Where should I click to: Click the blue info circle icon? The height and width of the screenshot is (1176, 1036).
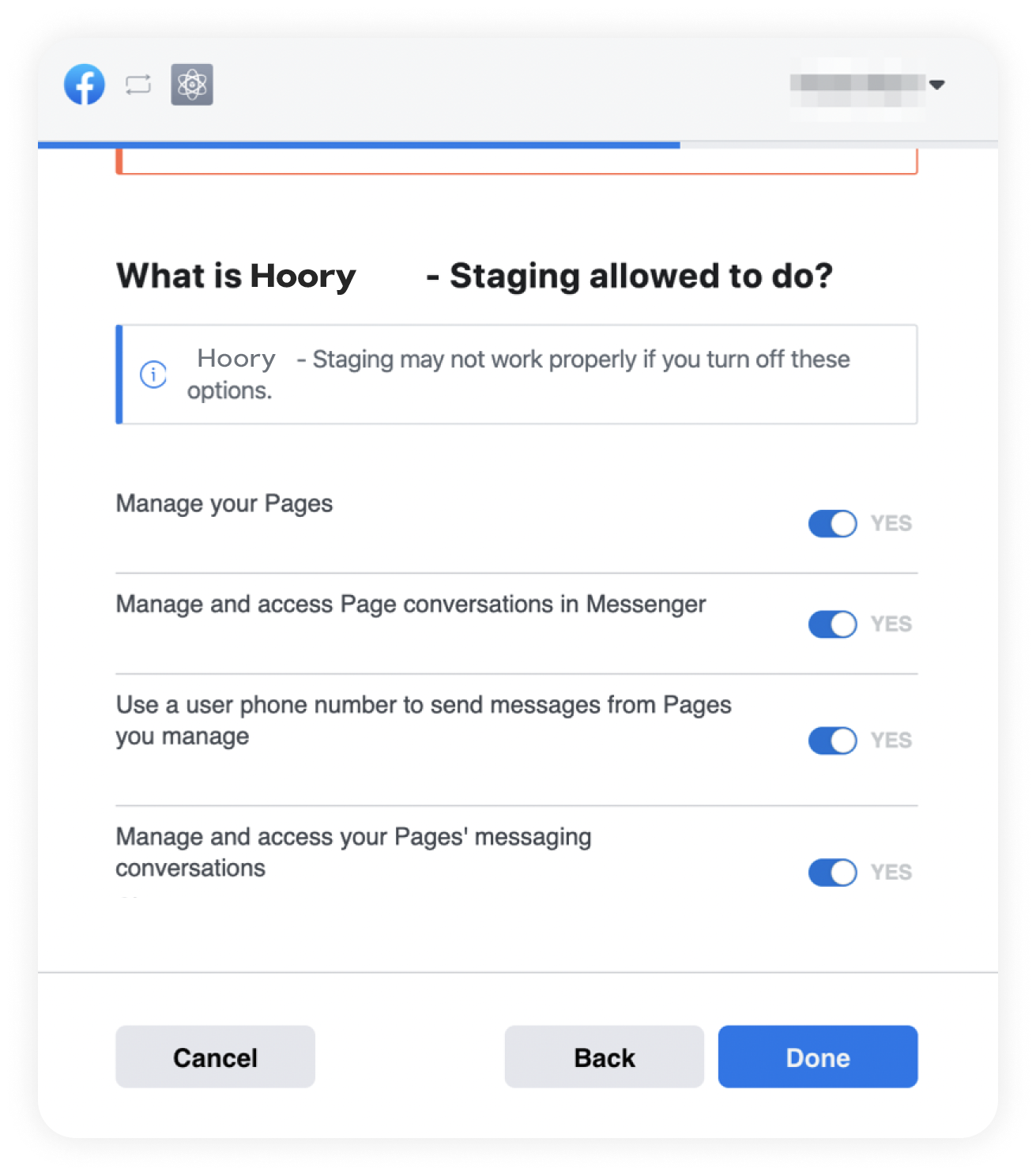[153, 375]
